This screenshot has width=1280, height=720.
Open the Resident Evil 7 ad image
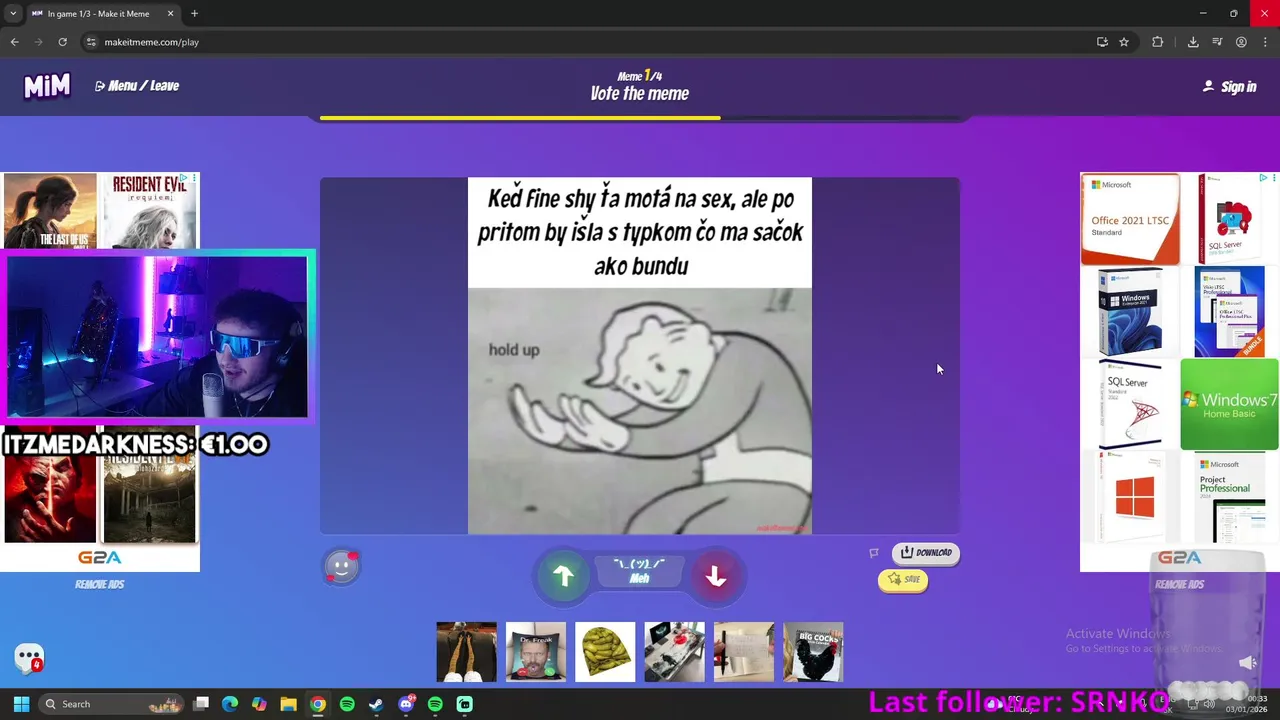149,499
